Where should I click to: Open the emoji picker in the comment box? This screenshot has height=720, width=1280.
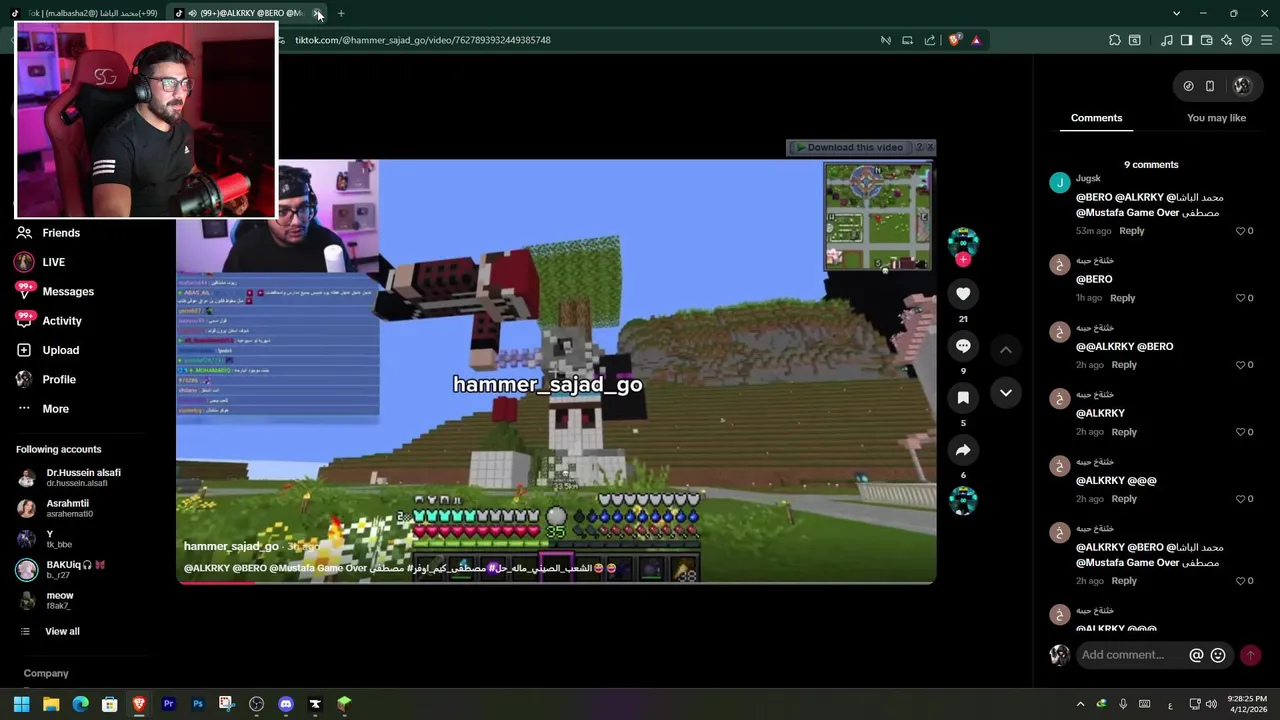click(x=1218, y=655)
